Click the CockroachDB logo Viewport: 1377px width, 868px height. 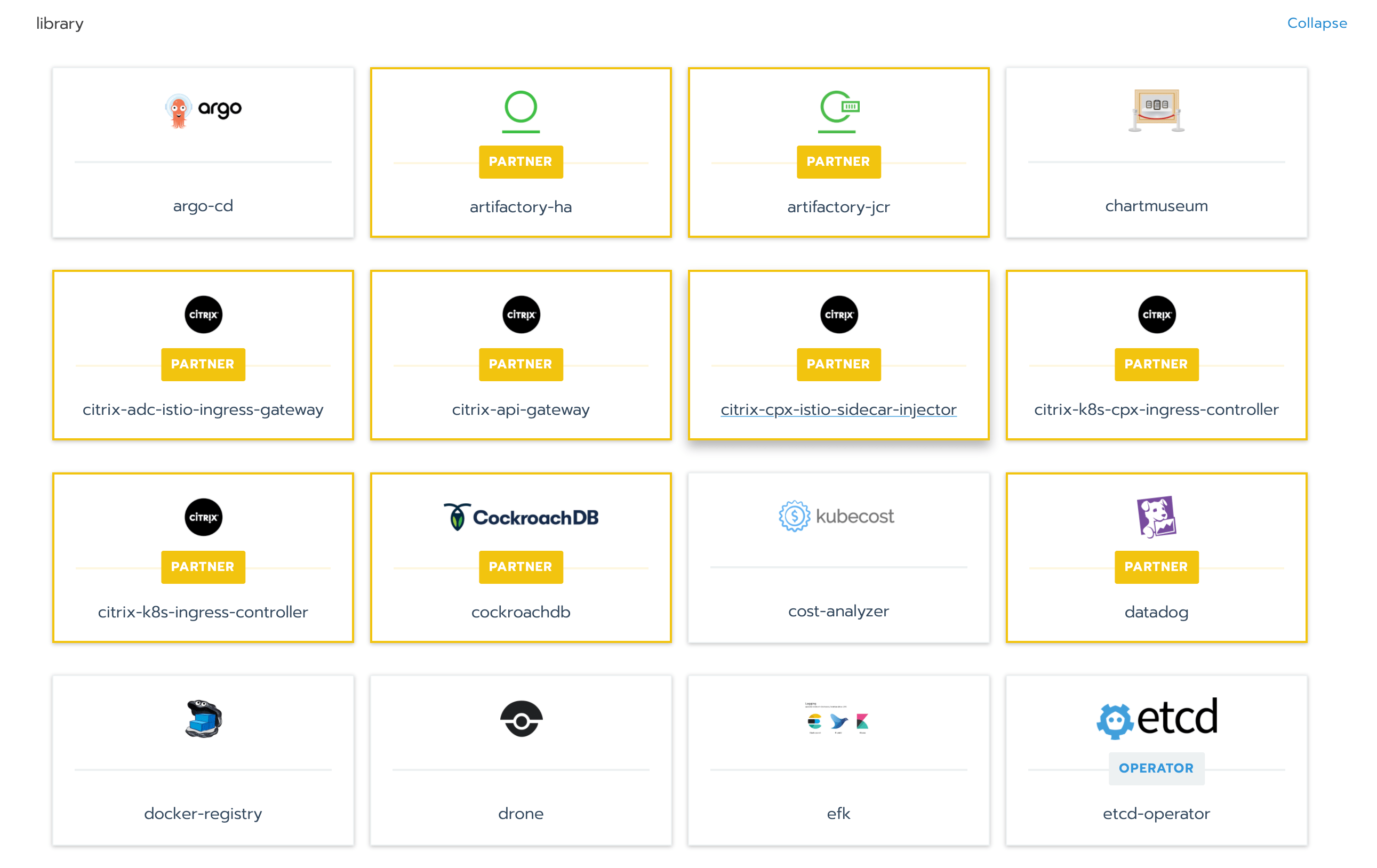[x=521, y=517]
